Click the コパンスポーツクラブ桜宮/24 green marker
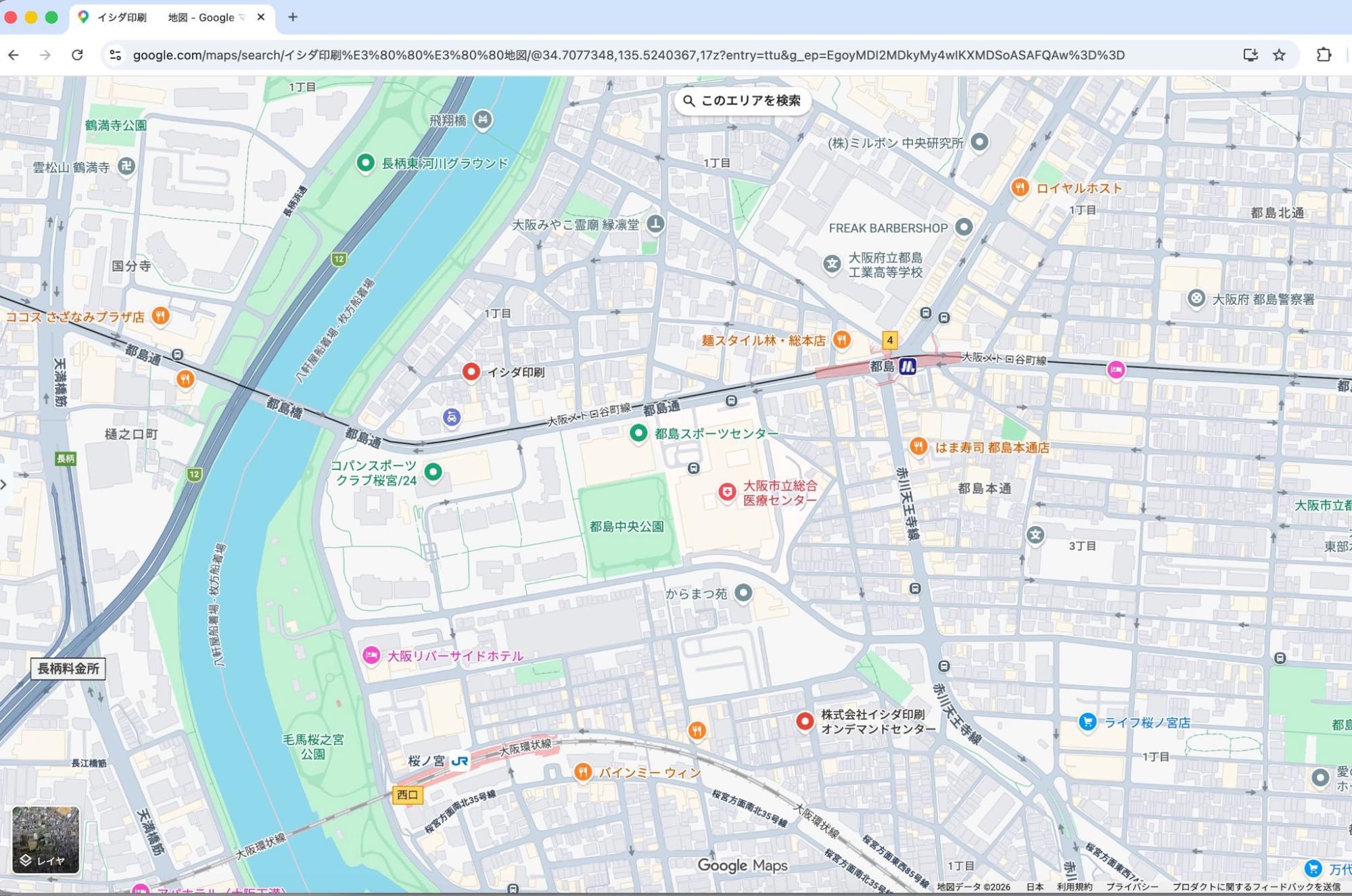Image resolution: width=1352 pixels, height=896 pixels. (x=433, y=471)
